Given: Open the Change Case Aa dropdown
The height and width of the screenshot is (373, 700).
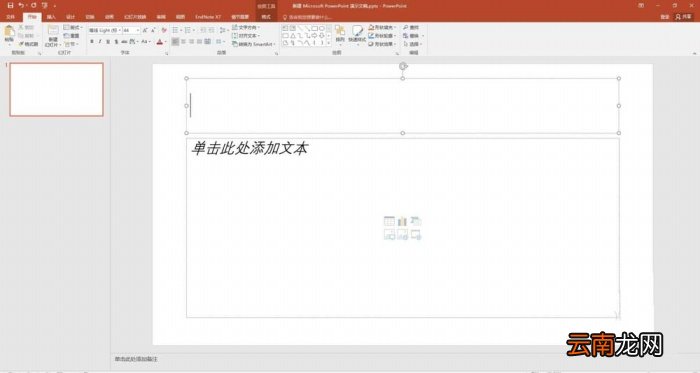Looking at the screenshot, I should click(x=145, y=41).
